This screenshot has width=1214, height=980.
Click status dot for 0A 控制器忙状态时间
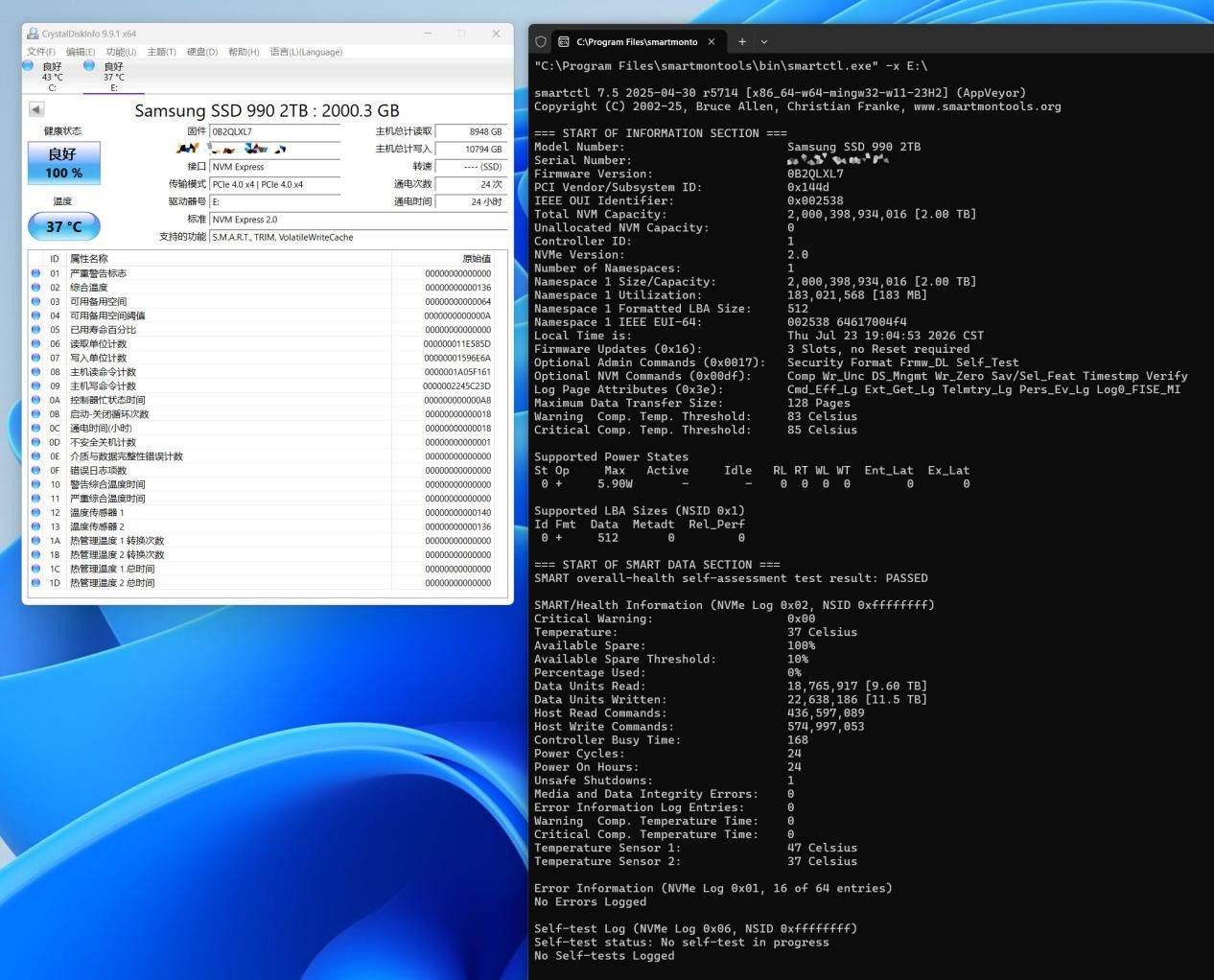[36, 400]
